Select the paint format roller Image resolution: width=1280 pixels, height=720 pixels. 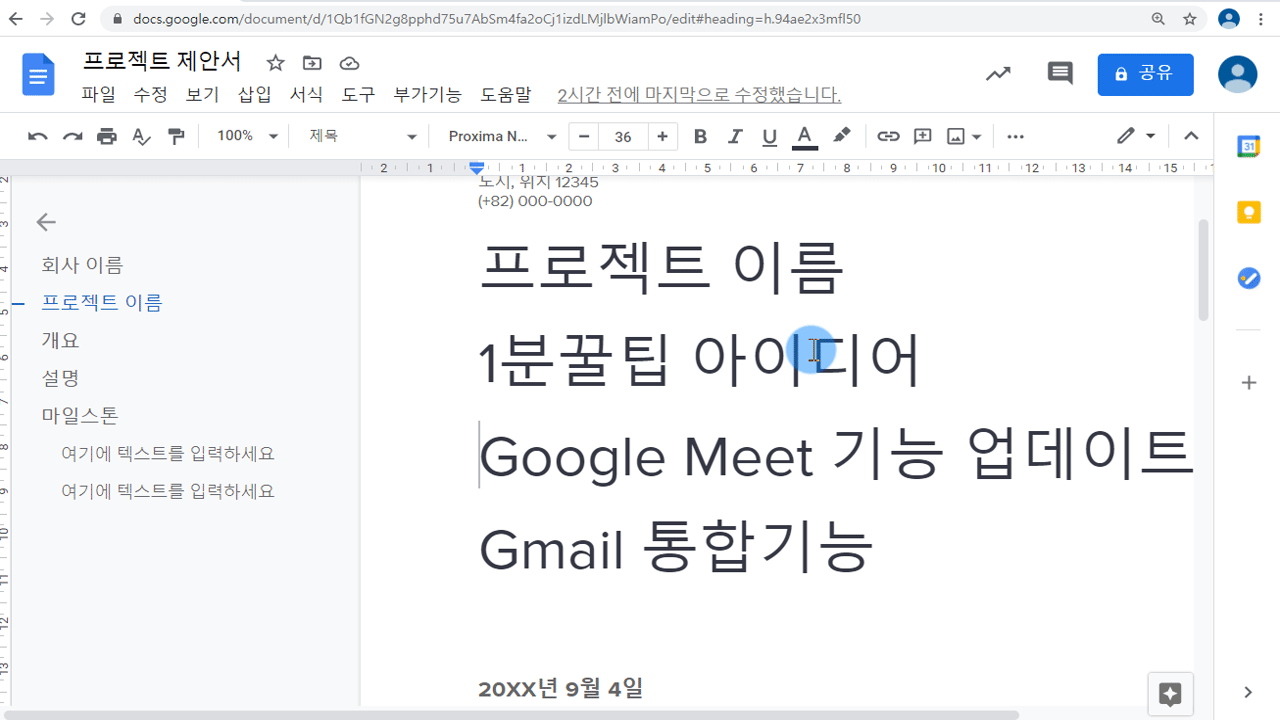pyautogui.click(x=176, y=137)
